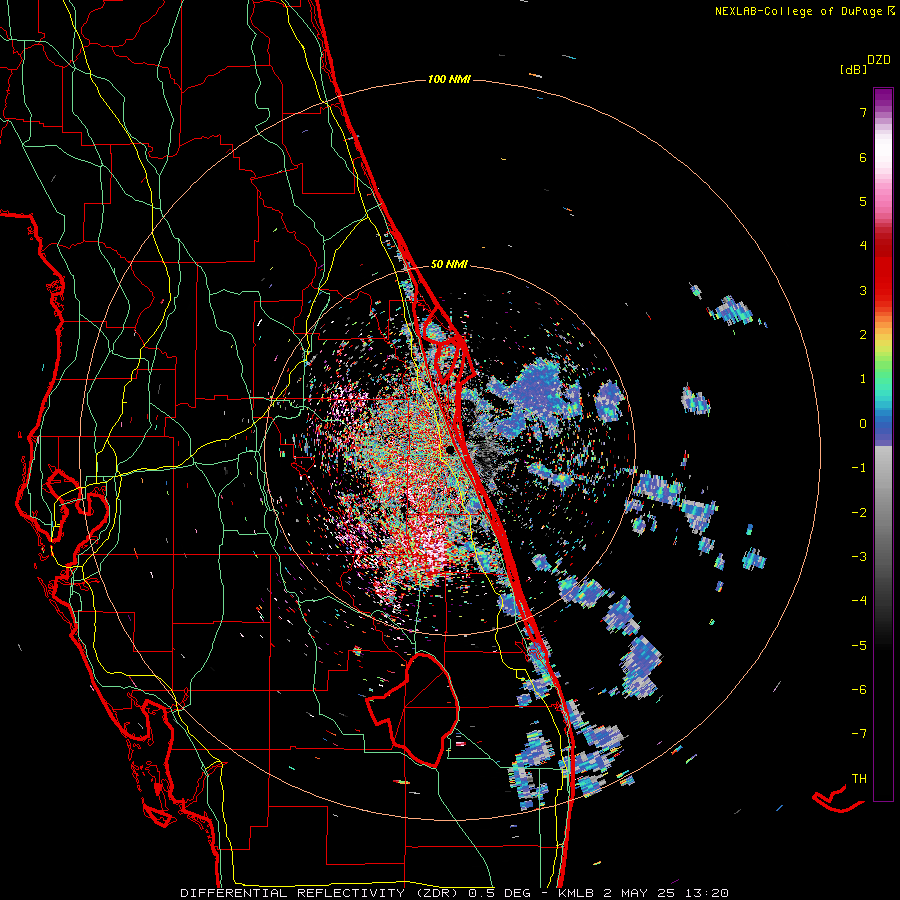Viewport: 900px width, 900px height.
Task: Click the 50 NMI range ring label
Action: pyautogui.click(x=449, y=264)
